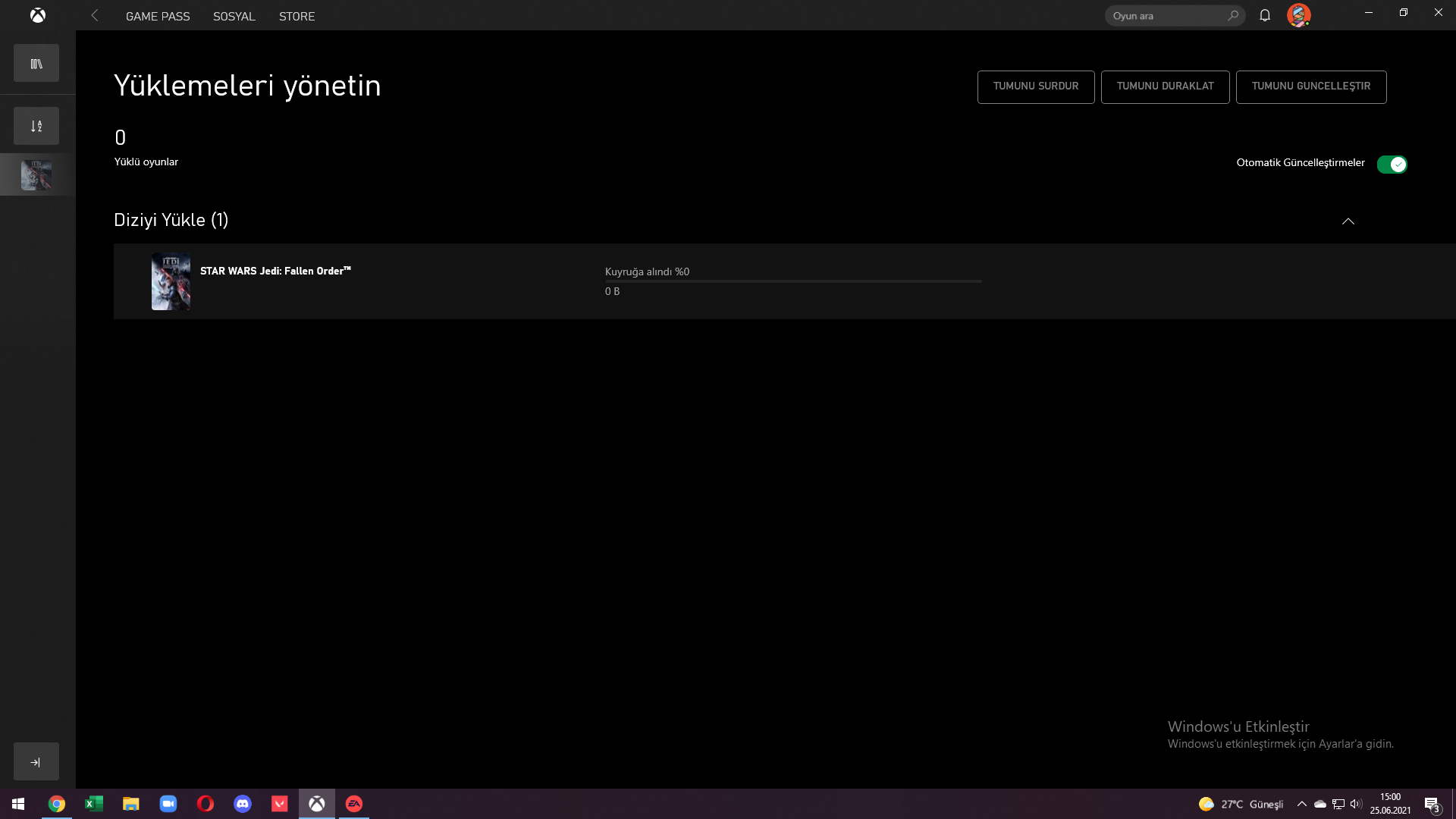Screen dimensions: 1456x819
Task: Open File Explorer from taskbar
Action: click(x=130, y=804)
